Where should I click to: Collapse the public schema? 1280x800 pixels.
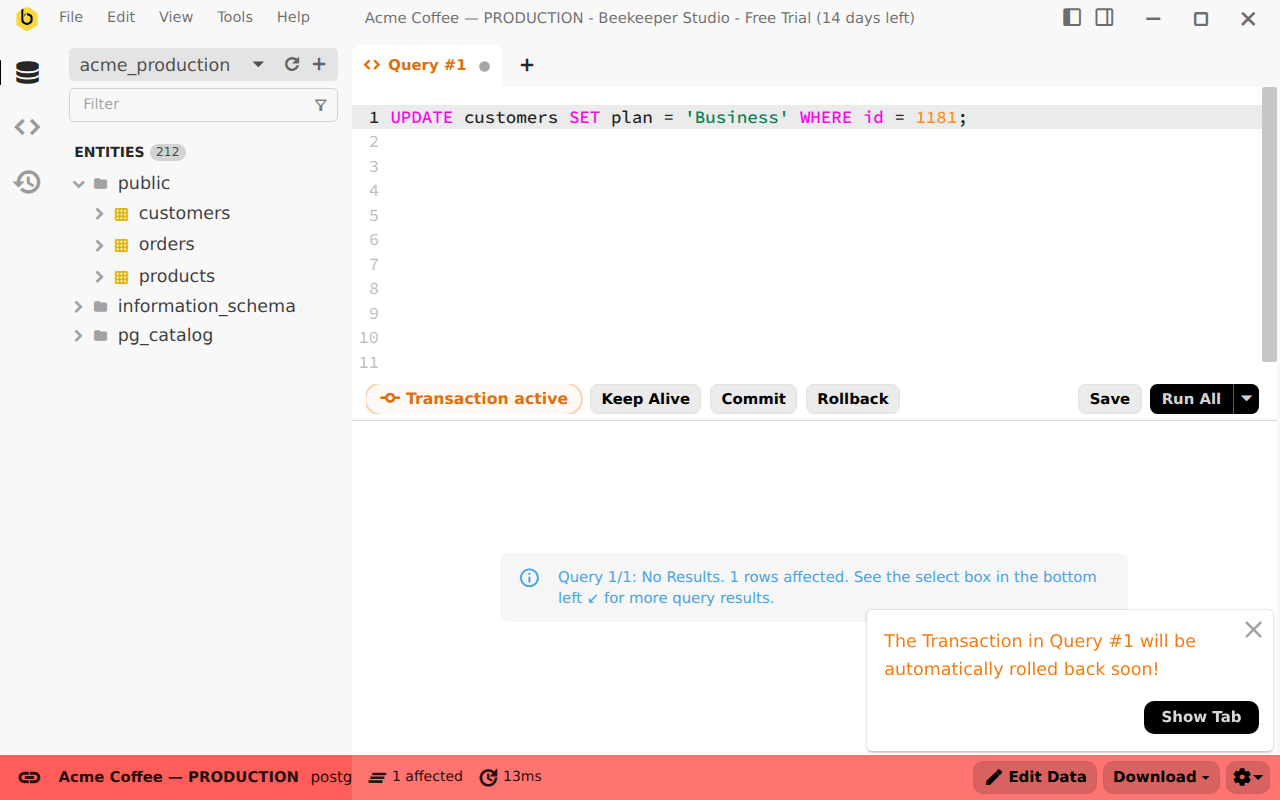pos(79,184)
